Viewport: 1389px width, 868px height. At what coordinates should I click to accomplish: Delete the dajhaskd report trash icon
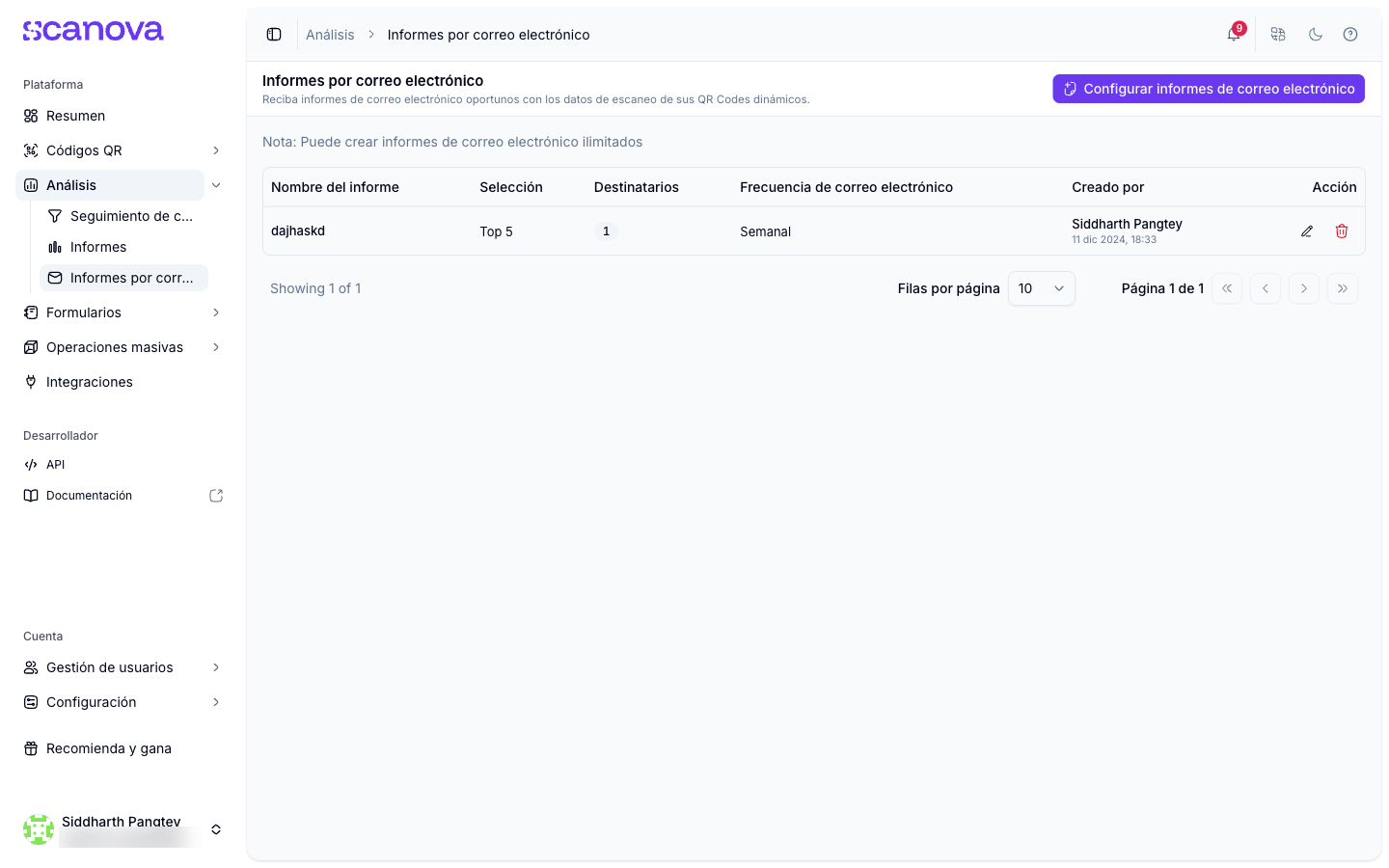tap(1342, 231)
